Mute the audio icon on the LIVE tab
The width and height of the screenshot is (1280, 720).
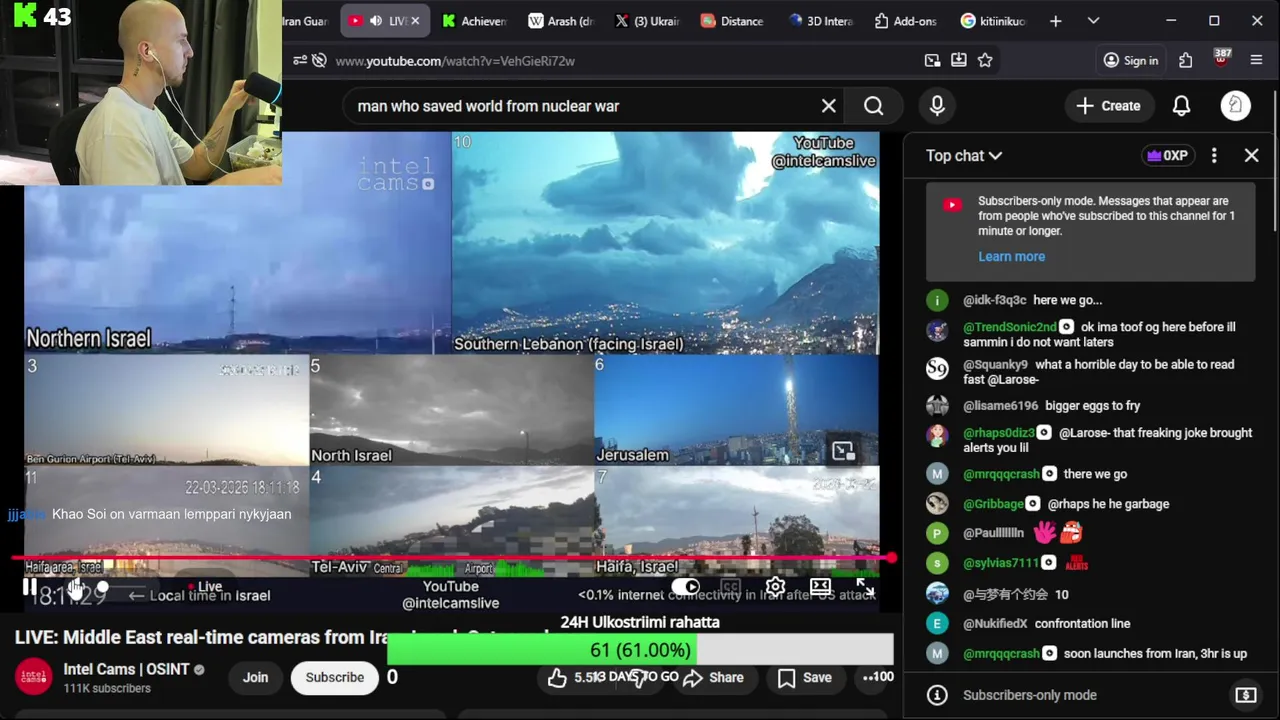376,21
